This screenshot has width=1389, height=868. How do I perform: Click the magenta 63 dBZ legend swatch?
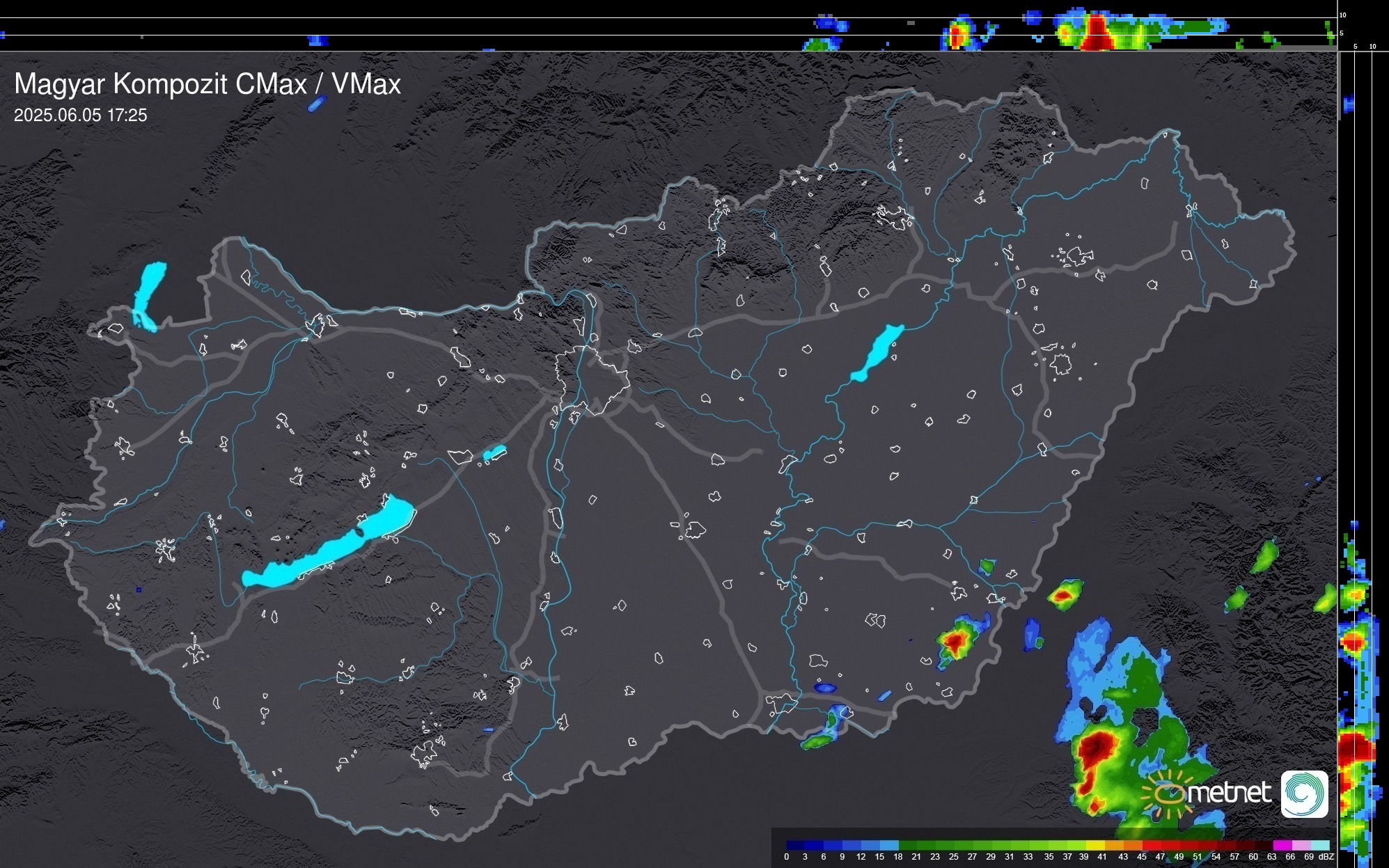[x=1281, y=845]
